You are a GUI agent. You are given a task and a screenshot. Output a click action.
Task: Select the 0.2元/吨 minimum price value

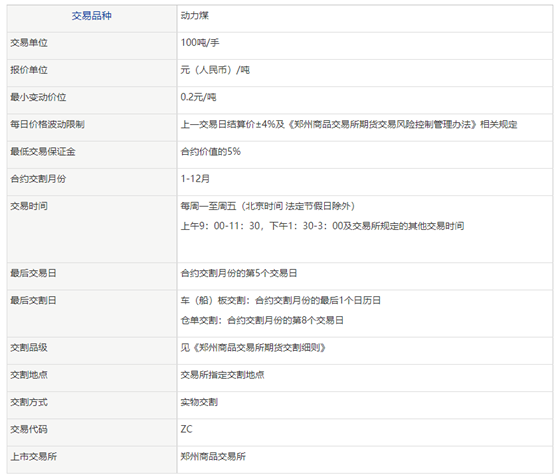[198, 97]
